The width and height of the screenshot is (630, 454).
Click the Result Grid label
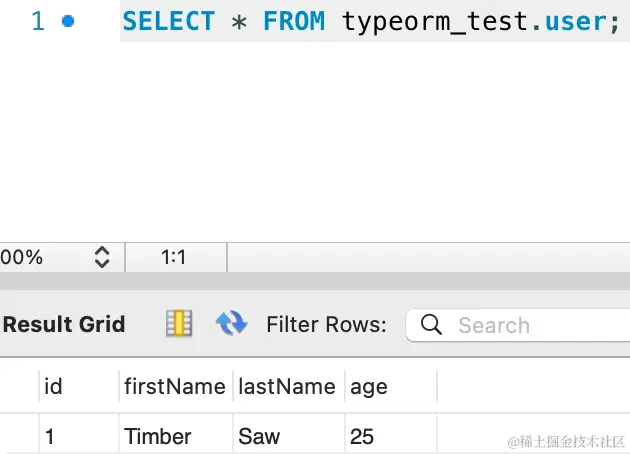(x=64, y=324)
